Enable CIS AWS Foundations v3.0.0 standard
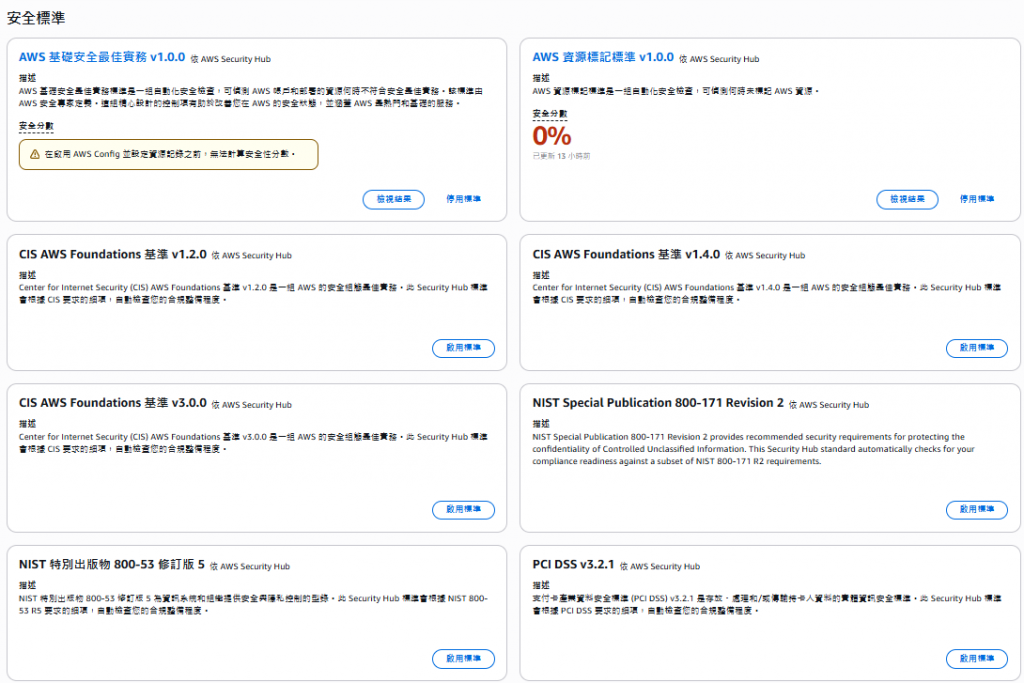1024x683 pixels. click(464, 509)
